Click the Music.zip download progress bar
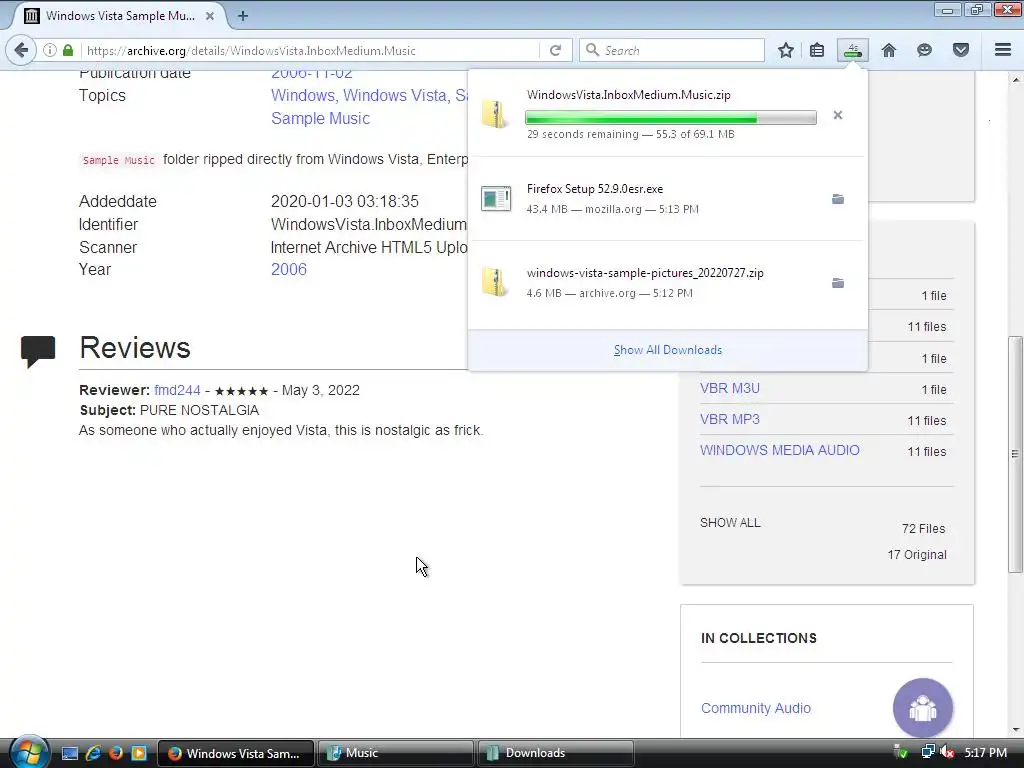This screenshot has width=1024, height=768. (x=671, y=118)
